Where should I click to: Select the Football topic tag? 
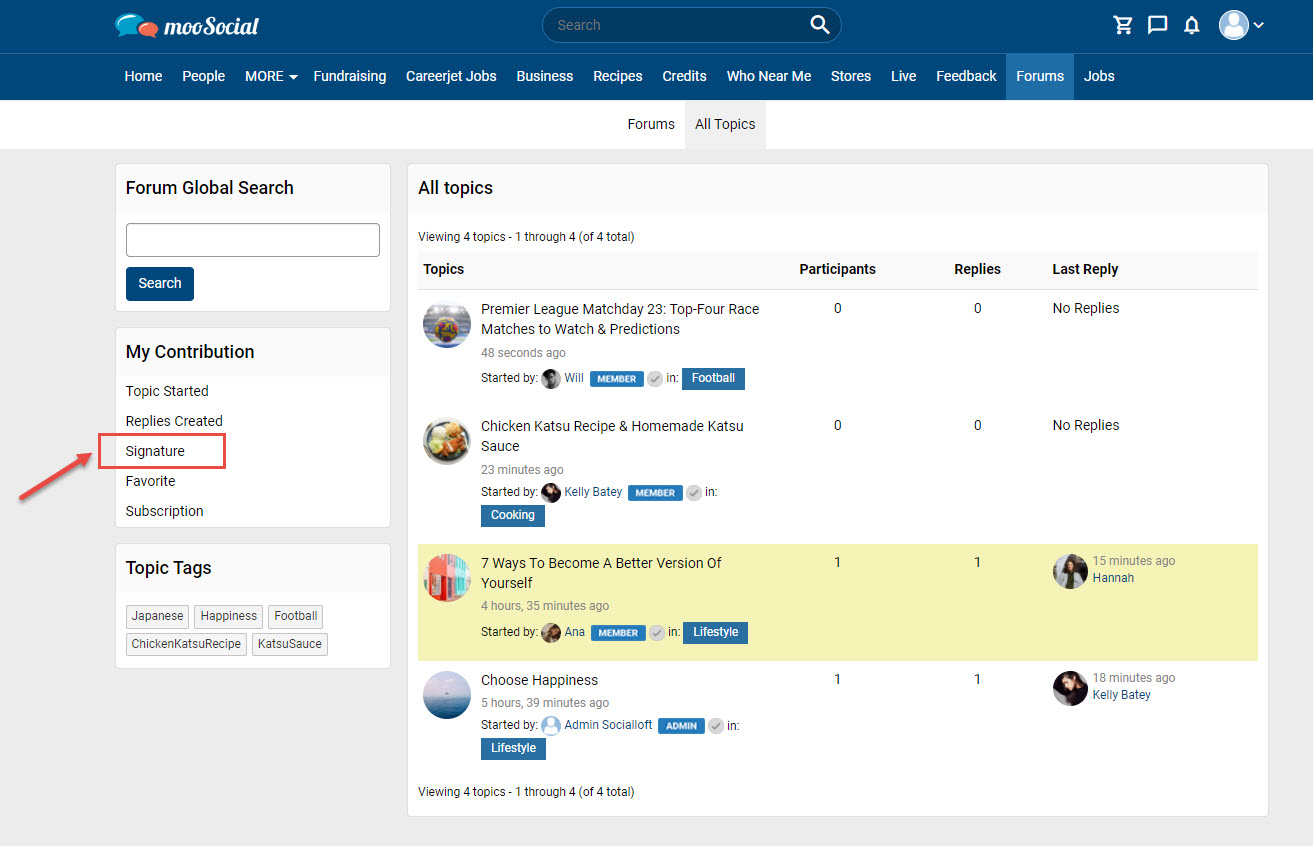point(296,616)
